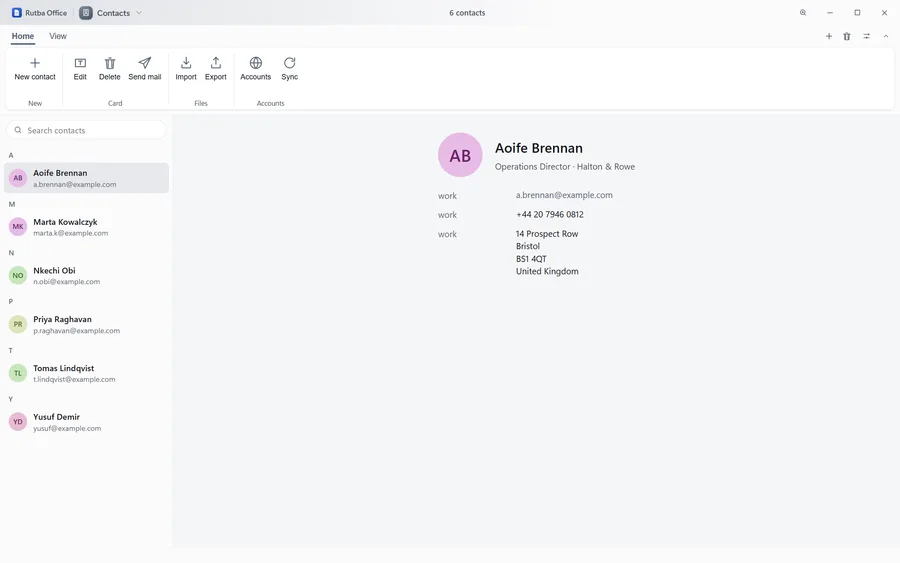The image size is (900, 563).
Task: Collapse the ribbon with the chevron
Action: [x=886, y=36]
